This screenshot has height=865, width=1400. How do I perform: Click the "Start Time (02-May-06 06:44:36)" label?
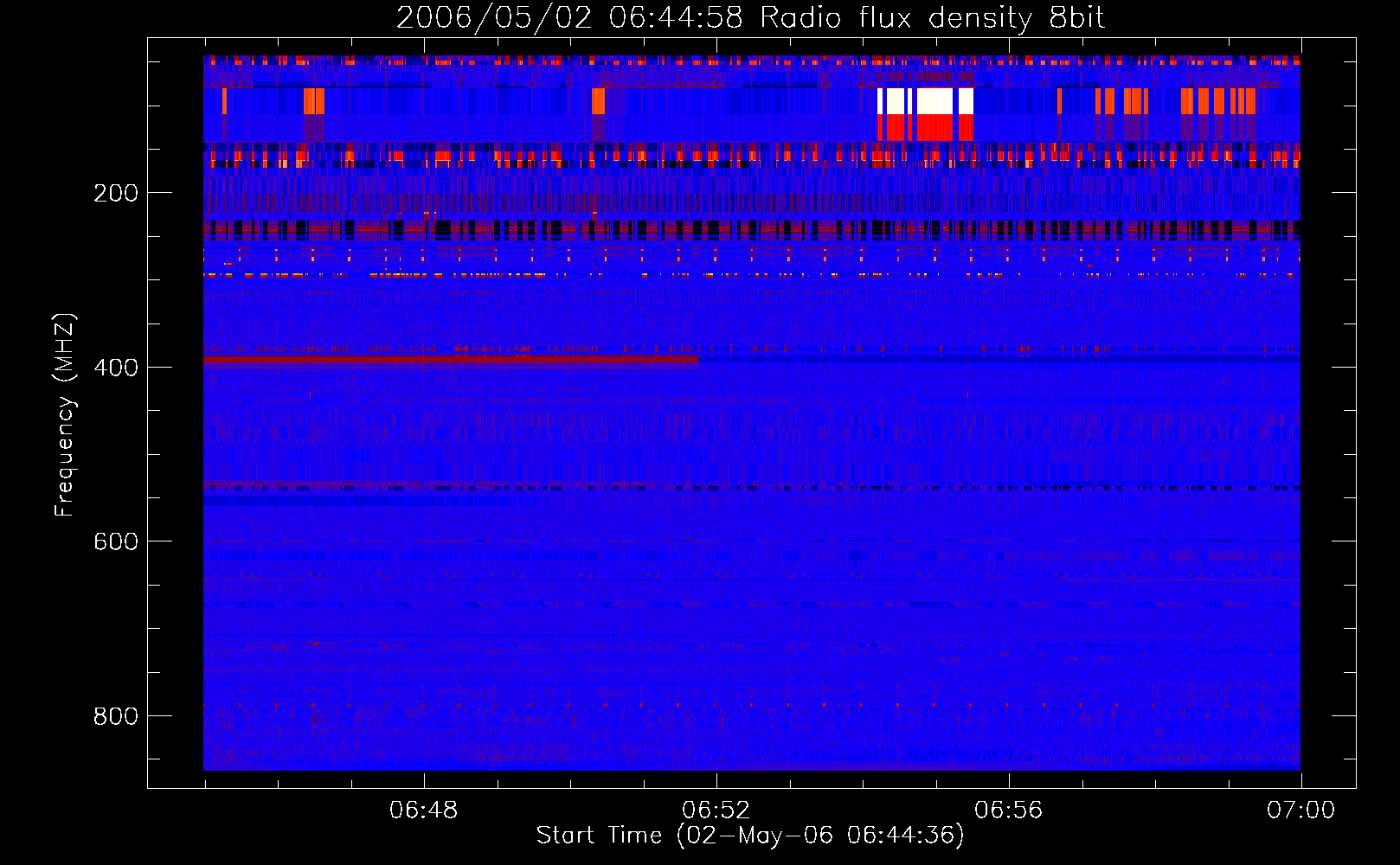[750, 836]
